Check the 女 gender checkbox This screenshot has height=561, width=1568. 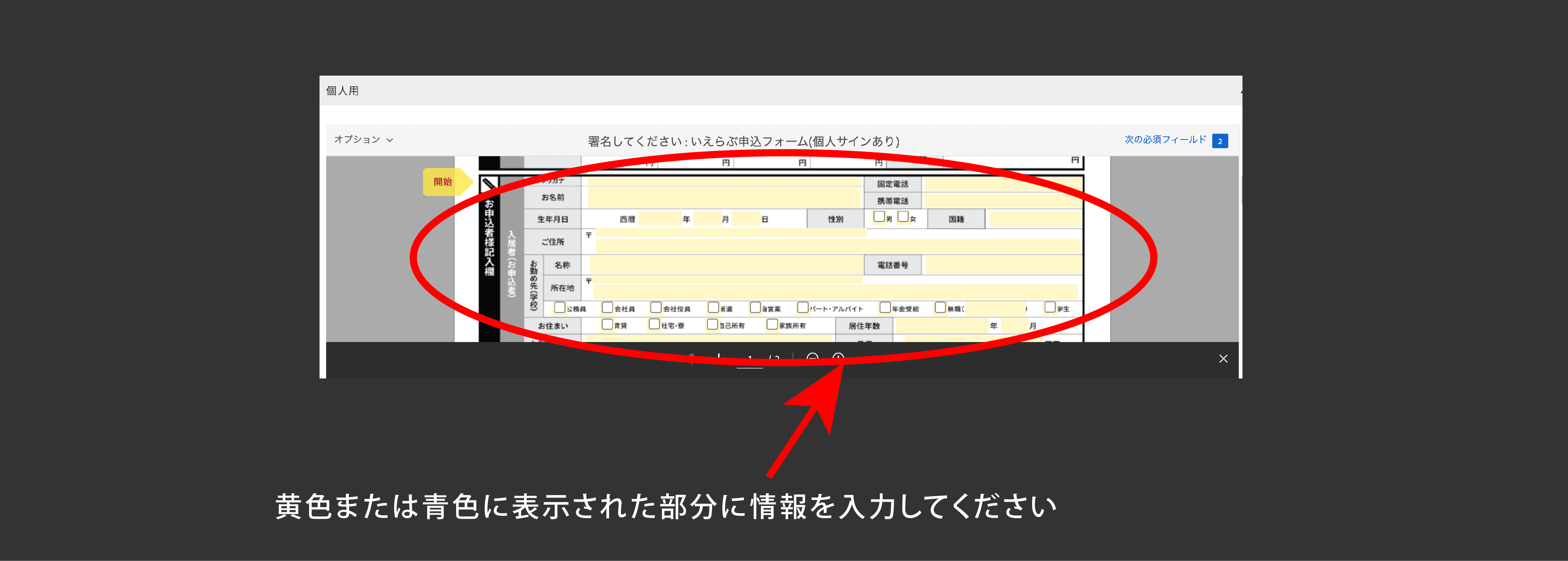point(903,217)
